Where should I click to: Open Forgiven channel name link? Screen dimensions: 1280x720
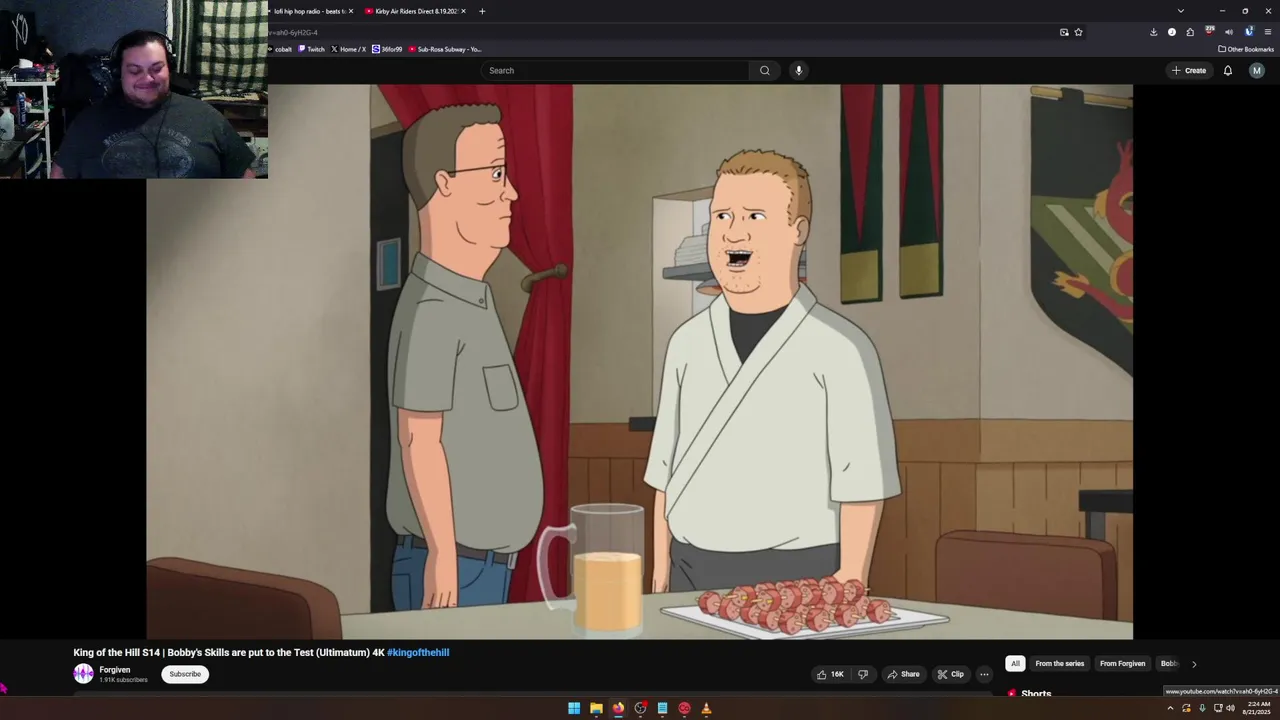pyautogui.click(x=115, y=670)
